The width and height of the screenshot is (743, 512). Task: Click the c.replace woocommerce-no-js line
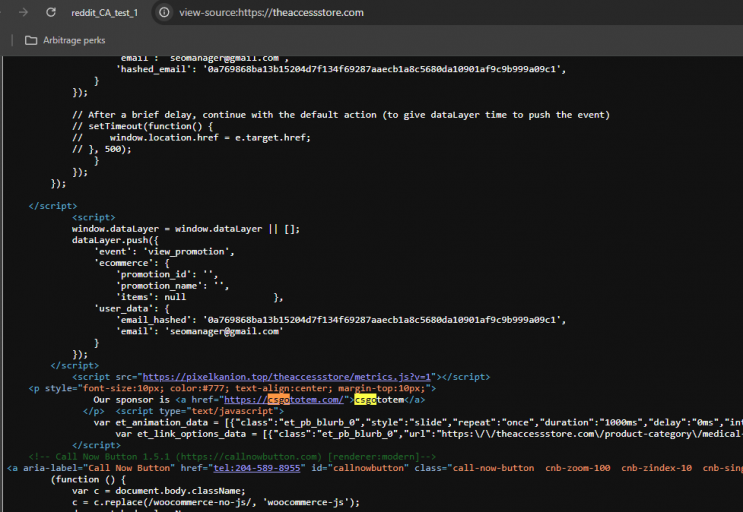pos(216,502)
